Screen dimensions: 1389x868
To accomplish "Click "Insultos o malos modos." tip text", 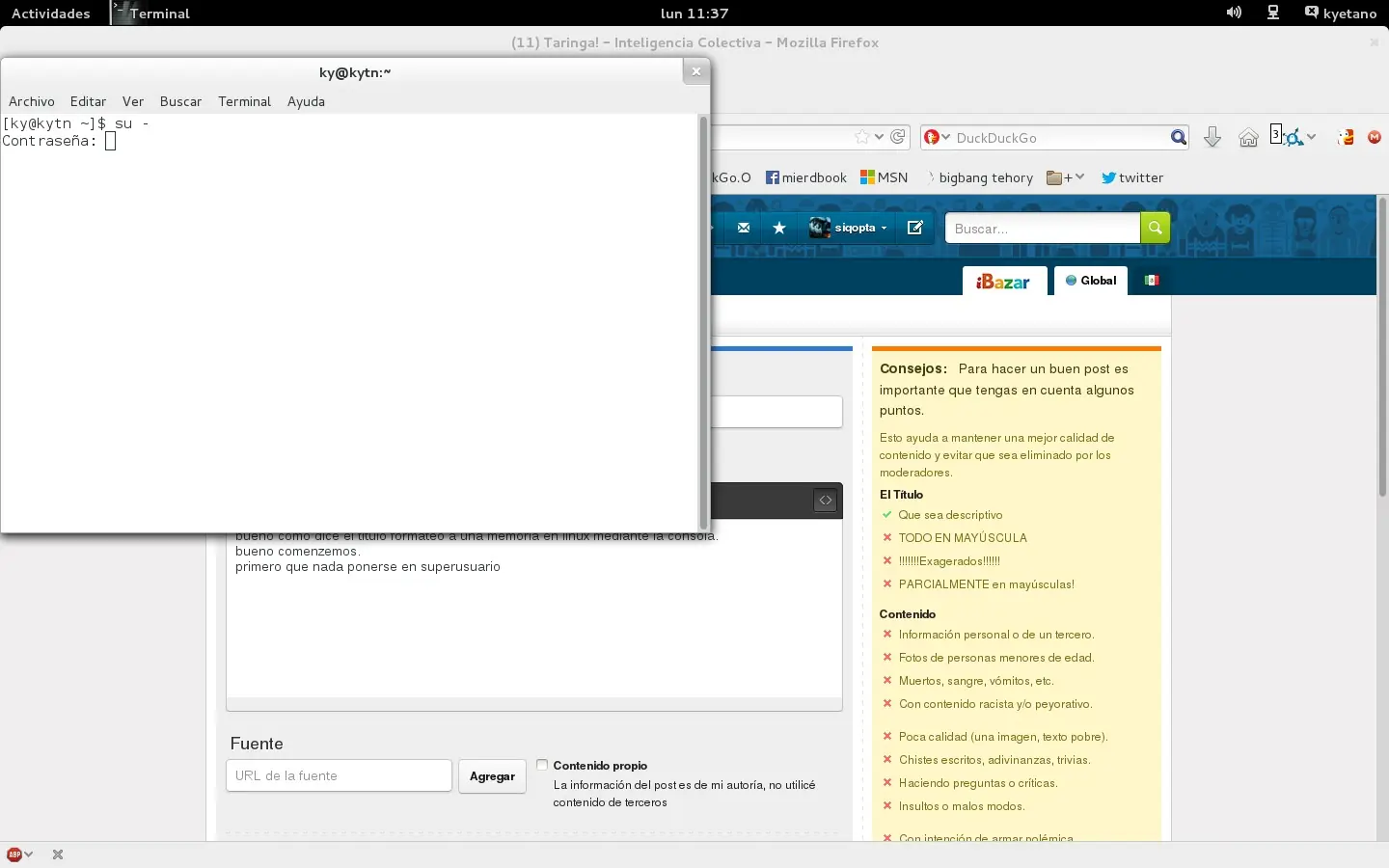I will pos(962,805).
